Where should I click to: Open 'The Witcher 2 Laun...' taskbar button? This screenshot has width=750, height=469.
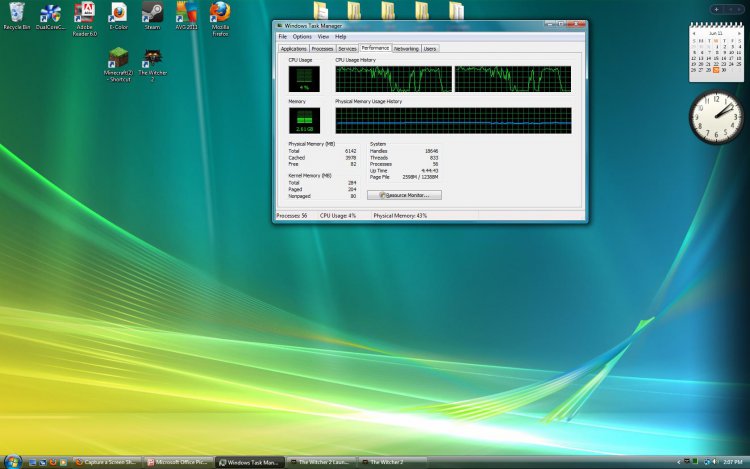pyautogui.click(x=321, y=462)
